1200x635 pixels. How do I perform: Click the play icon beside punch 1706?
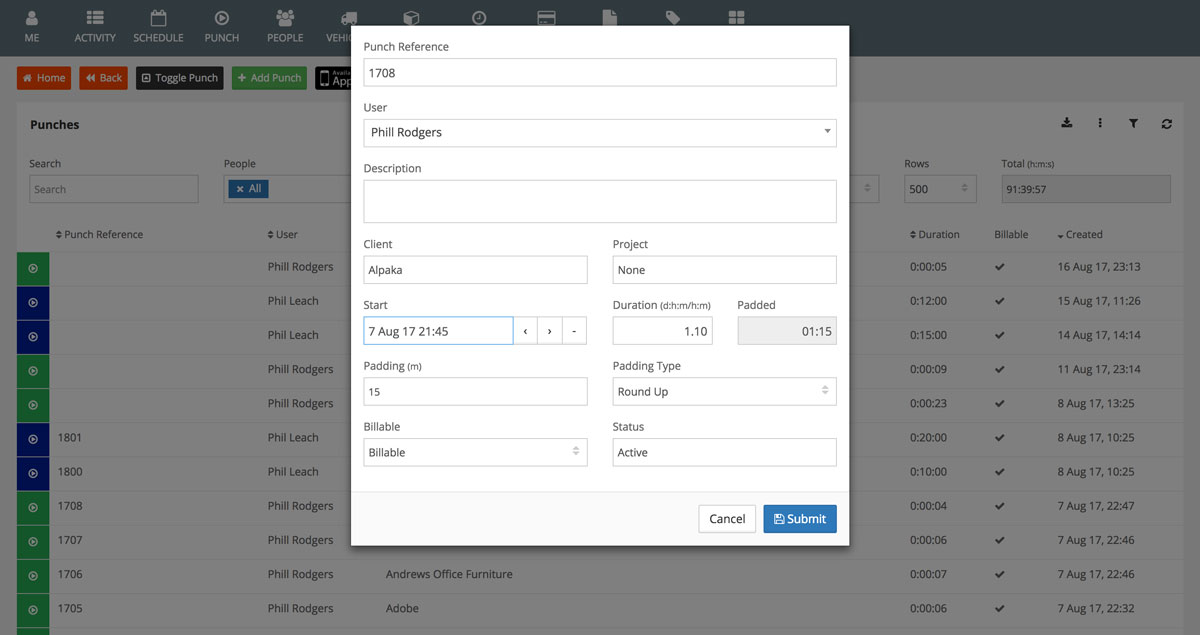pyautogui.click(x=33, y=575)
